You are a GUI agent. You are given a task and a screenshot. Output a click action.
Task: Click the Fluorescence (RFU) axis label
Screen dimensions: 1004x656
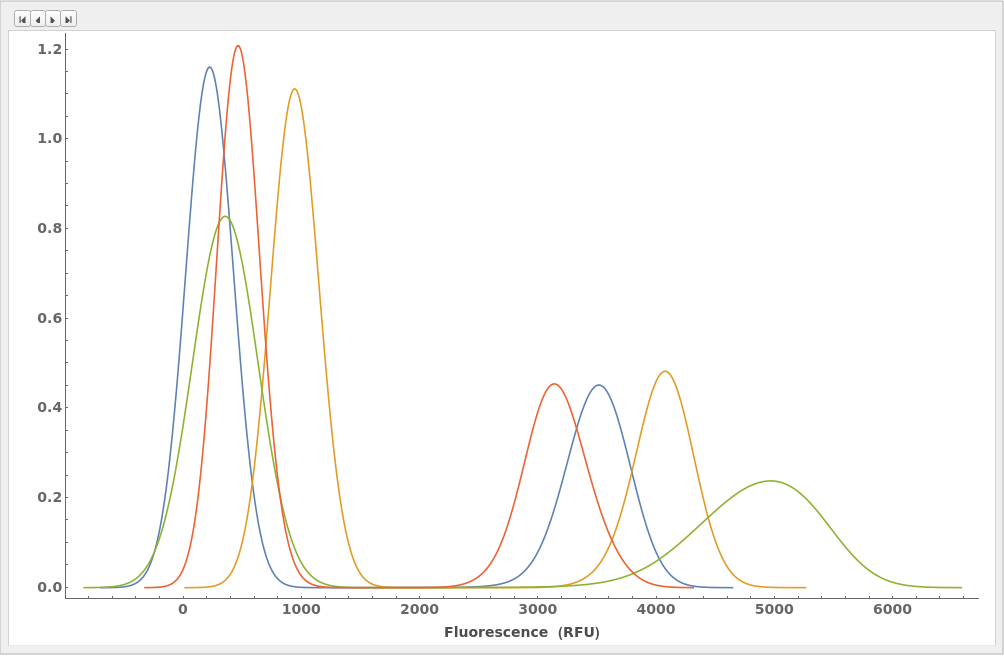pyautogui.click(x=521, y=632)
